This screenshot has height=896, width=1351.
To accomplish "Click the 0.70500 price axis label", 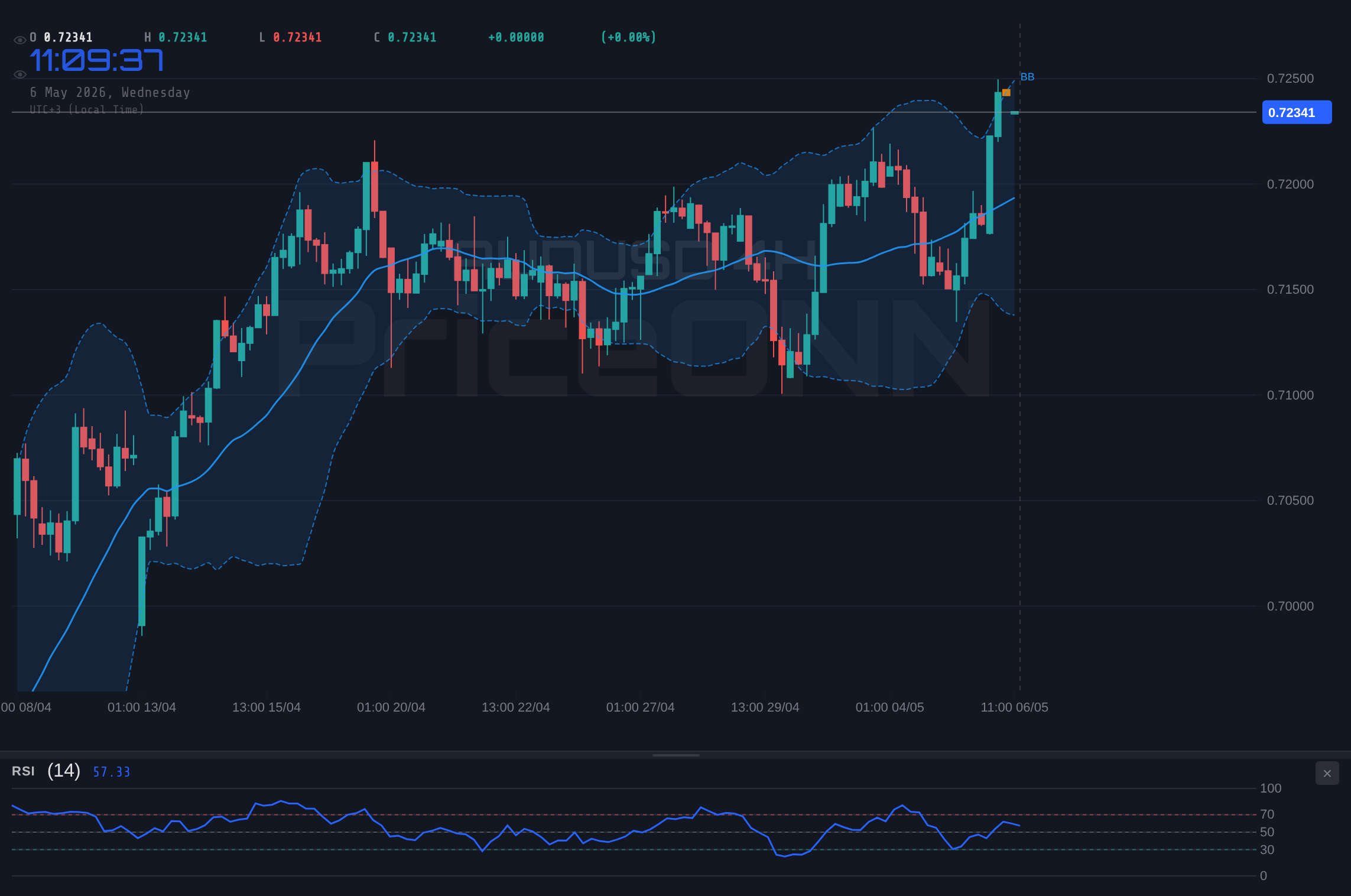I will click(x=1290, y=501).
